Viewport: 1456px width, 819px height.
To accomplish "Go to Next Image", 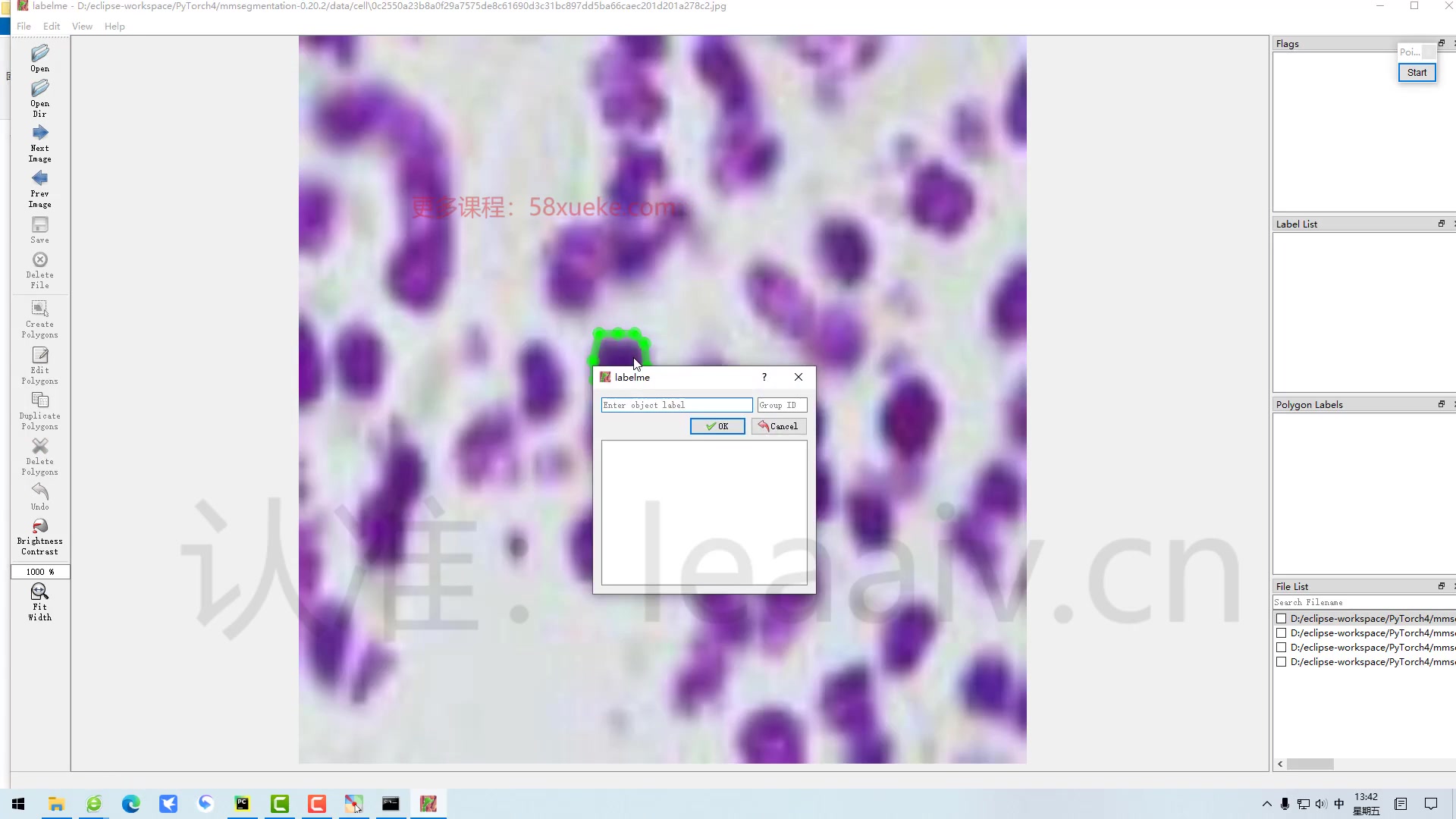I will (x=39, y=143).
